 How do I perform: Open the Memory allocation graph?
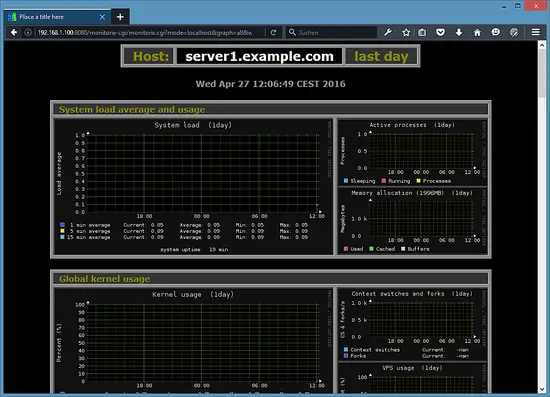click(412, 221)
